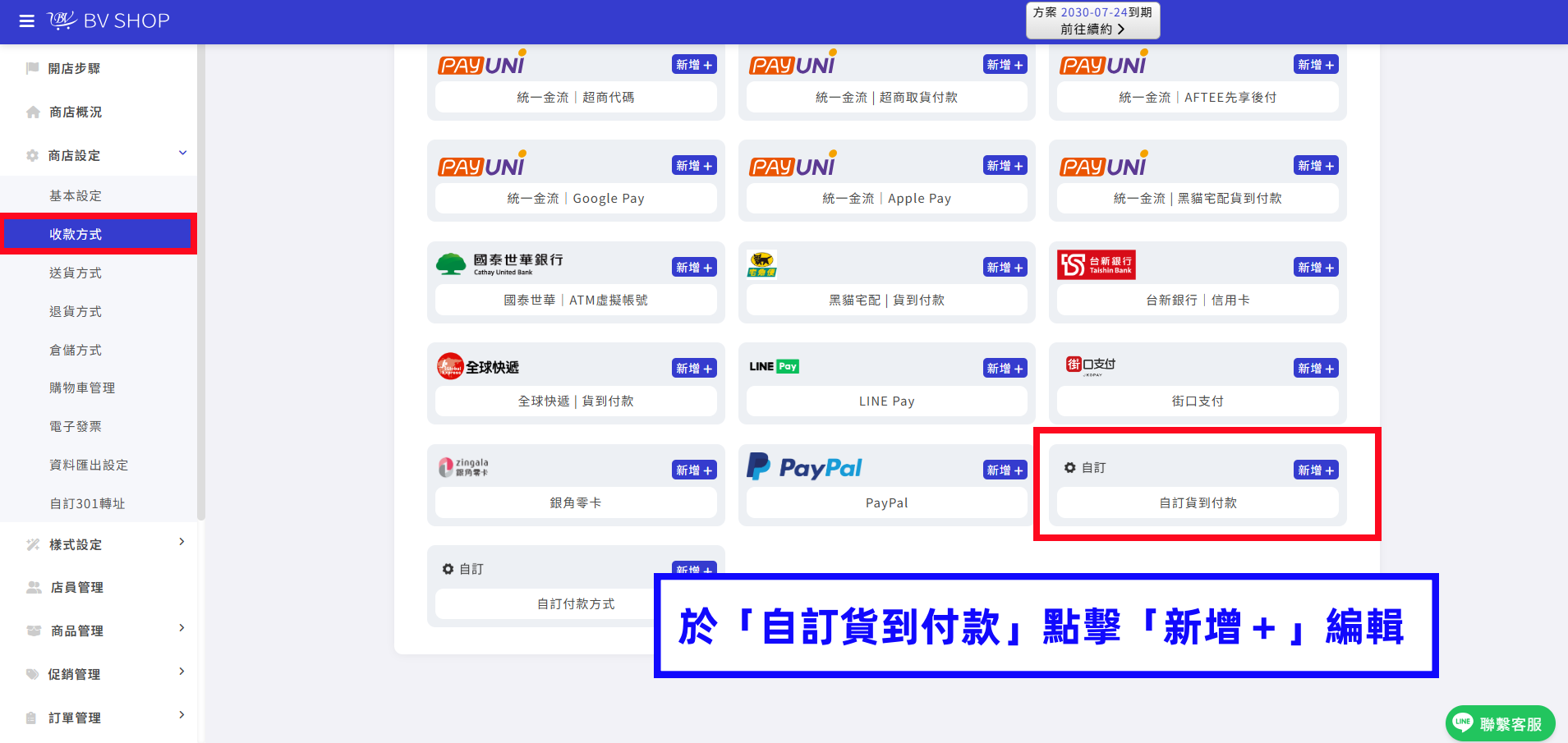
Task: Click the flag icon beside 開店步驟
Action: tap(33, 68)
